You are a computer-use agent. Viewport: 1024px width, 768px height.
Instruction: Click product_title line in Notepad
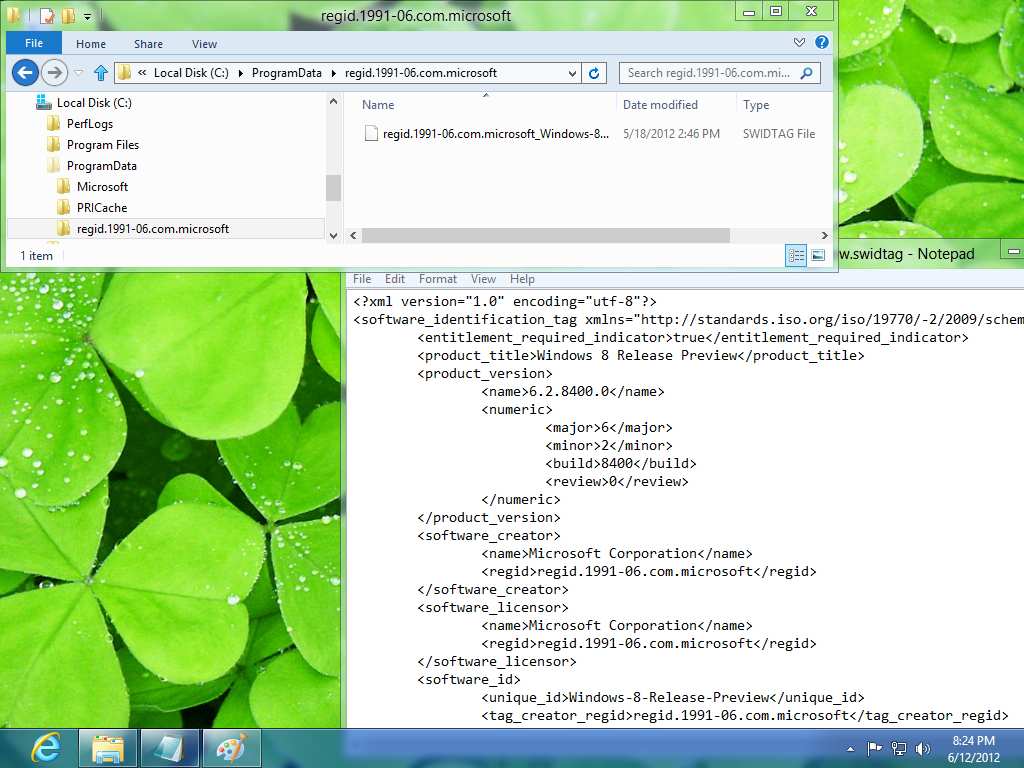pos(641,355)
